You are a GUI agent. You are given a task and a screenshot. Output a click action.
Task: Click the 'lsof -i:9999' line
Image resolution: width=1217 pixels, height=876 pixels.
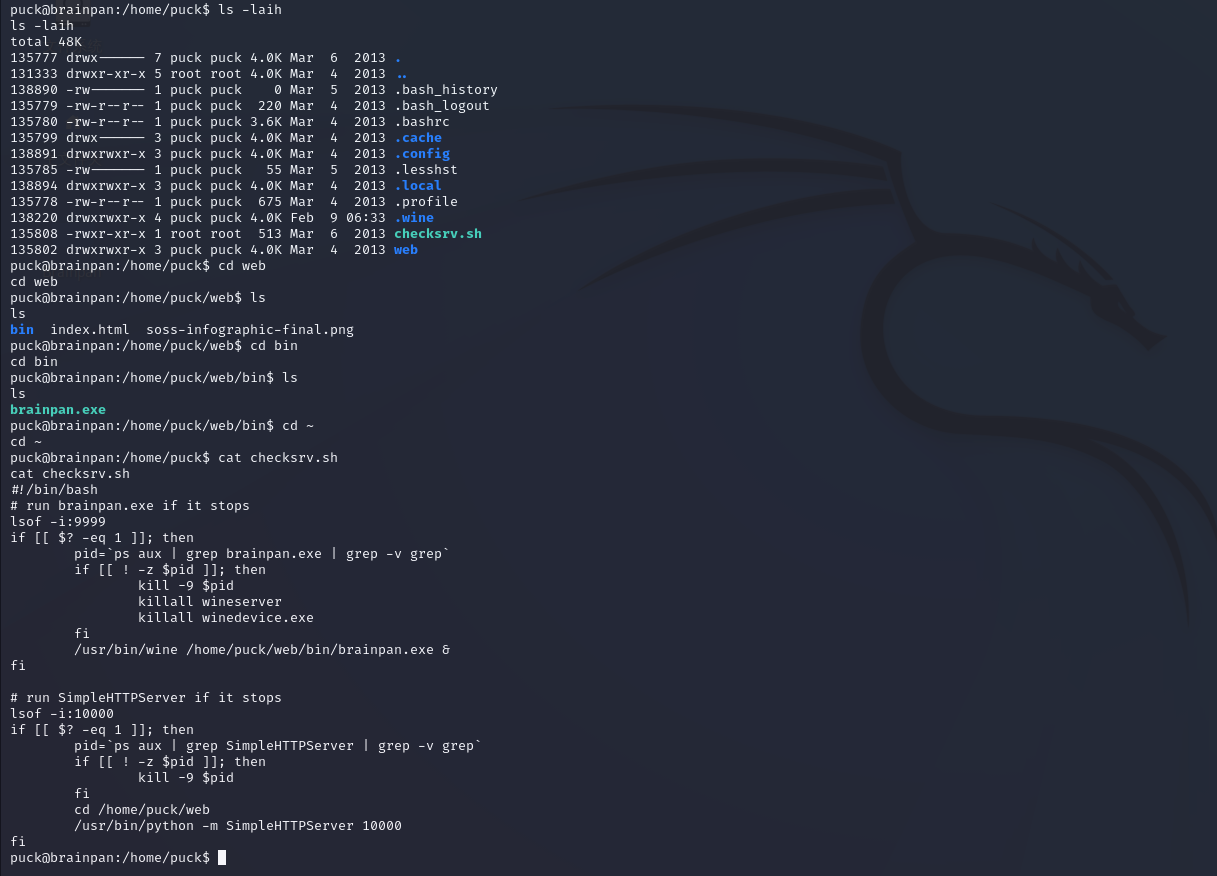[x=58, y=522]
